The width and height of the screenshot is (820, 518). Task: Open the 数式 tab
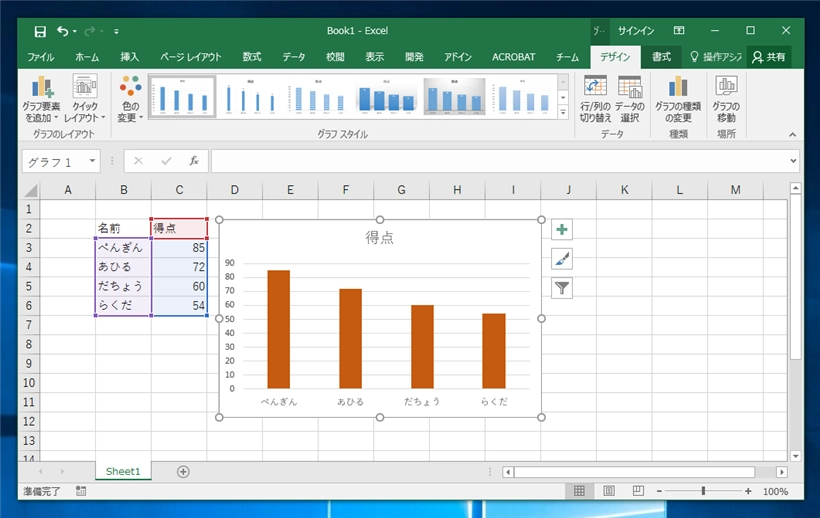[252, 57]
